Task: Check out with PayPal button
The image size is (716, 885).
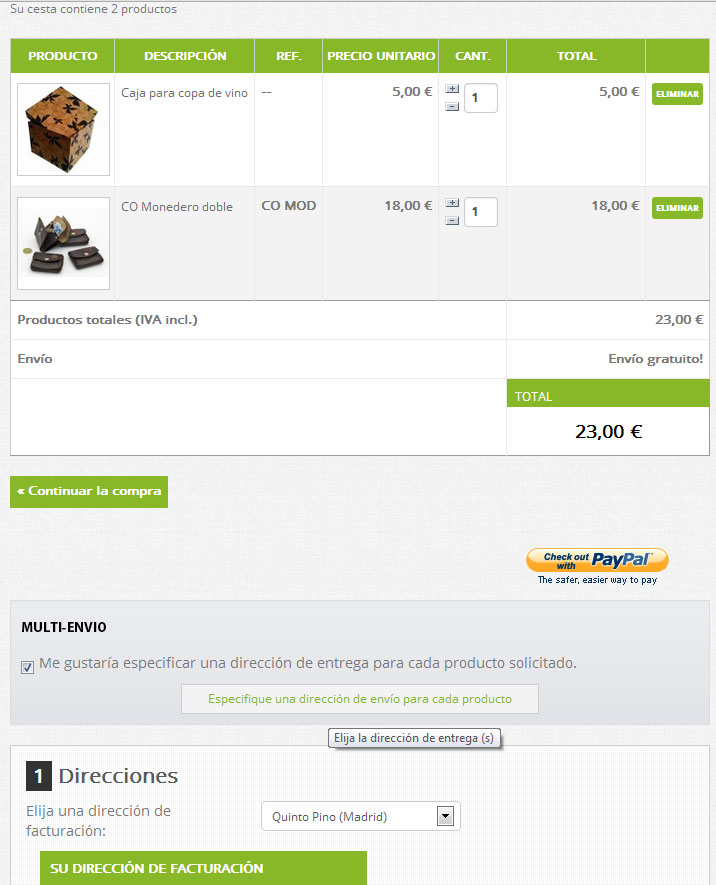Action: [x=597, y=560]
